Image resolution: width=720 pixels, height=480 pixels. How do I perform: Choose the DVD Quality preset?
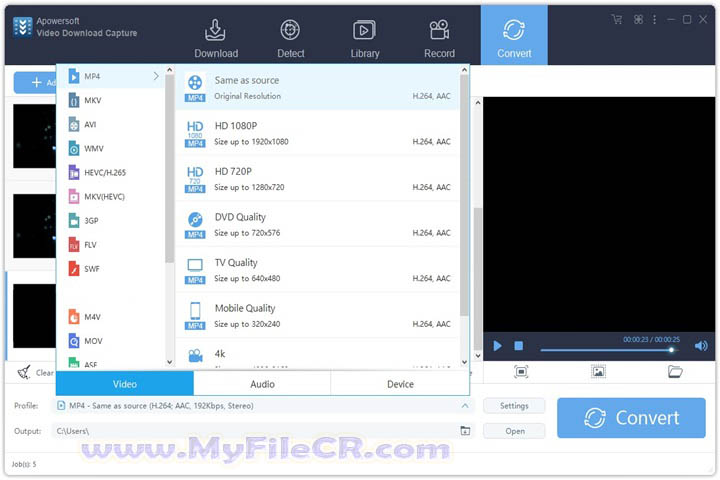(317, 224)
